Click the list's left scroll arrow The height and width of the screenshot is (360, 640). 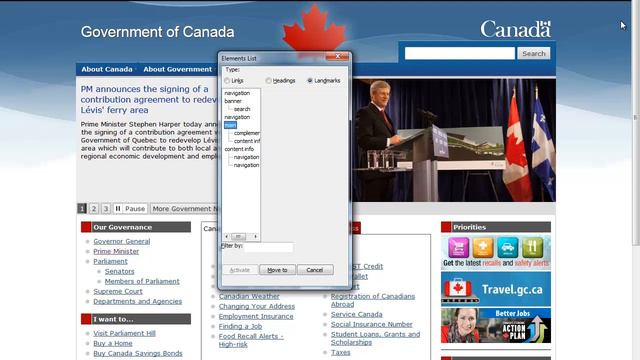[x=227, y=236]
